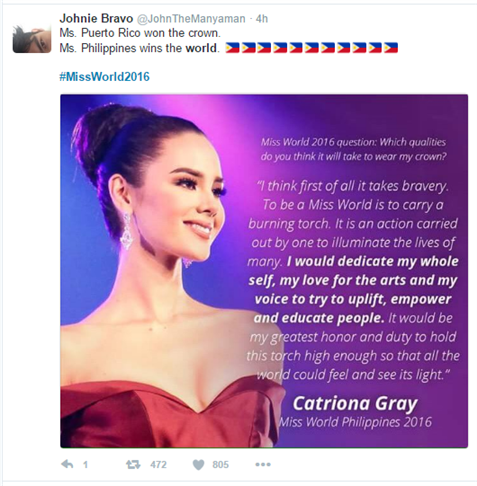477x486 pixels.
Task: Click the 472 retweet count
Action: click(x=158, y=464)
